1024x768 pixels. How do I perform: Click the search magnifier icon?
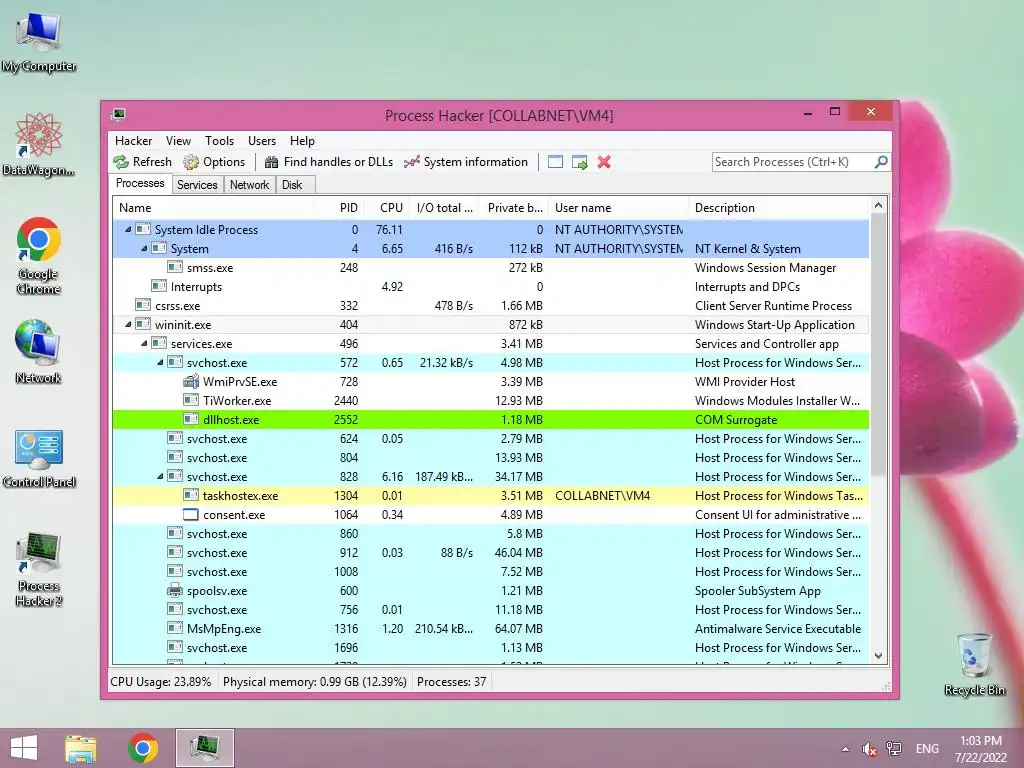[x=881, y=161]
